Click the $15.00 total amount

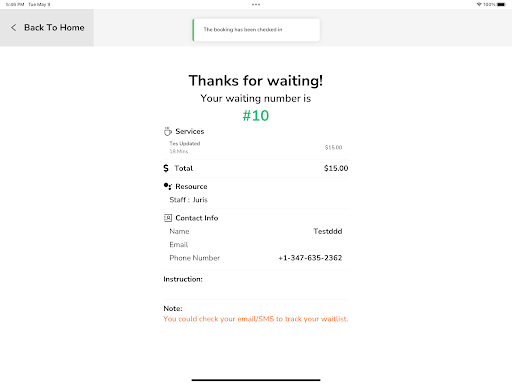click(336, 168)
